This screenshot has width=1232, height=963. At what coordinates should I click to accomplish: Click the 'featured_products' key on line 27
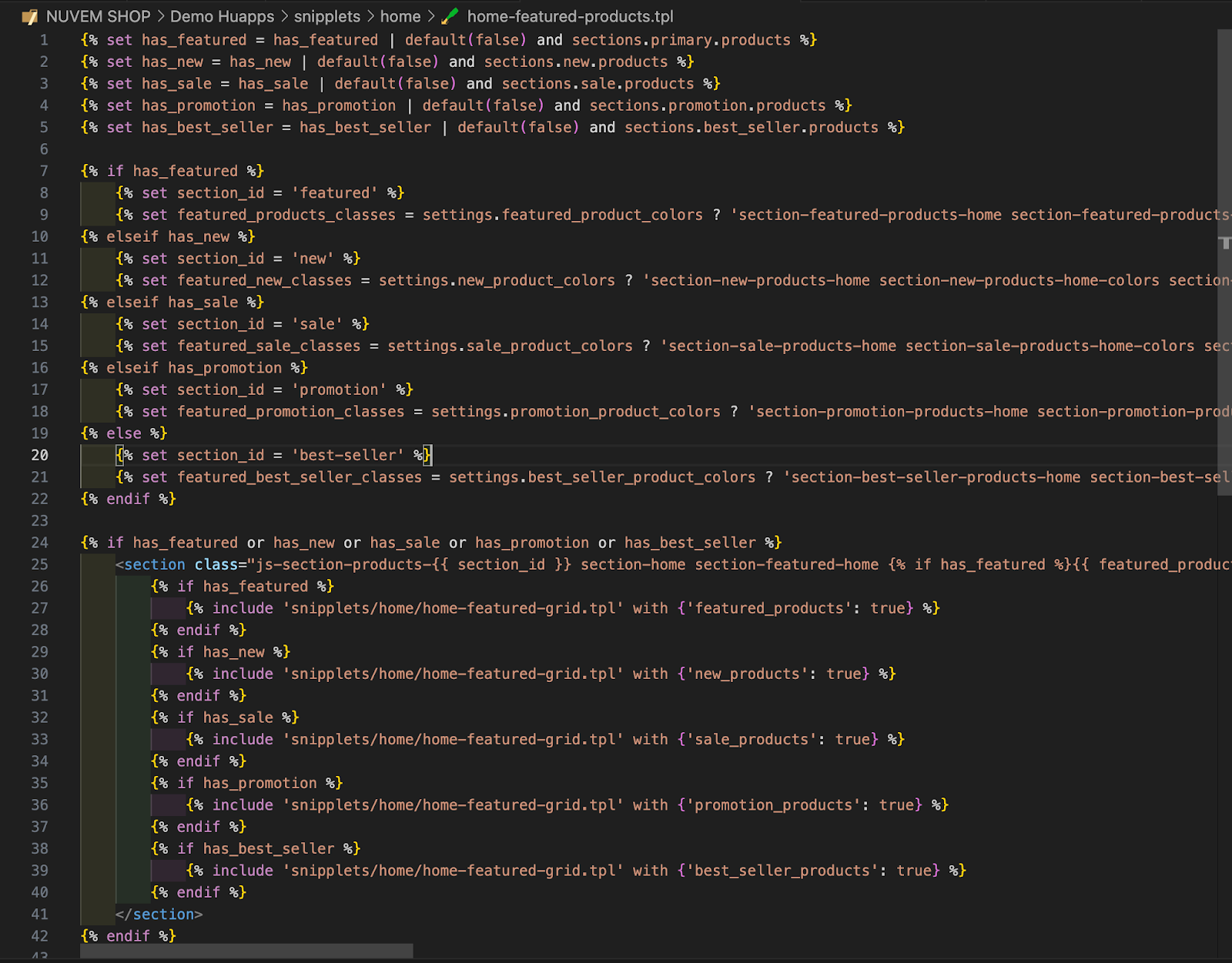(774, 608)
